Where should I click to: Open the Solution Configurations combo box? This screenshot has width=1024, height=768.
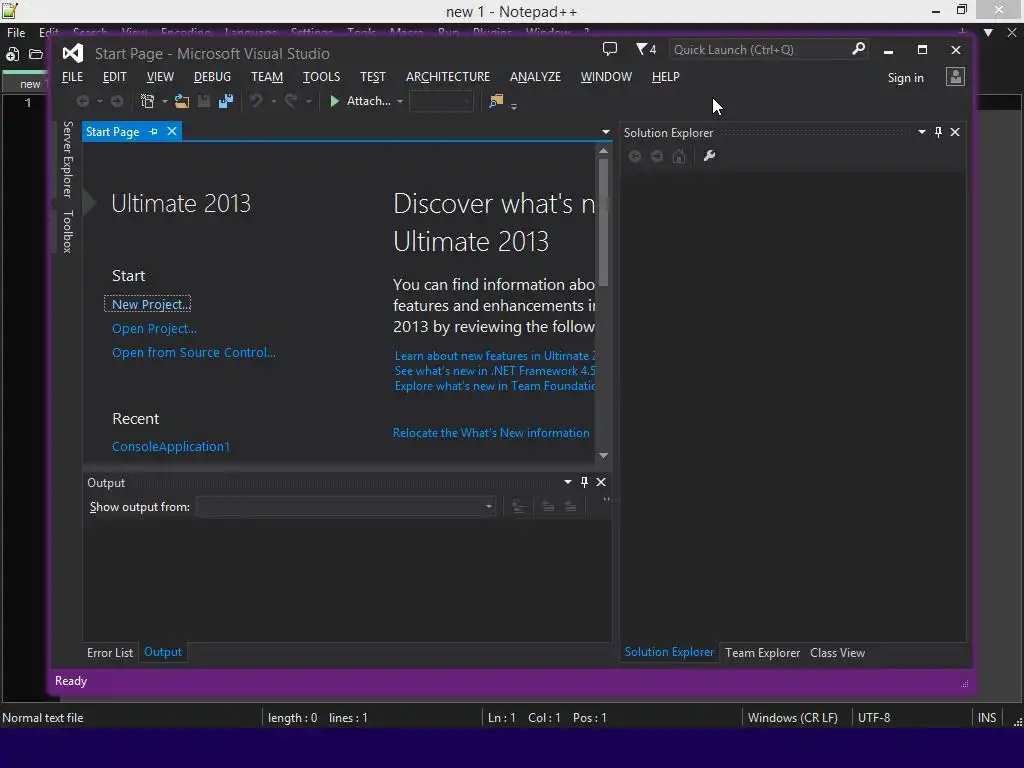441,101
